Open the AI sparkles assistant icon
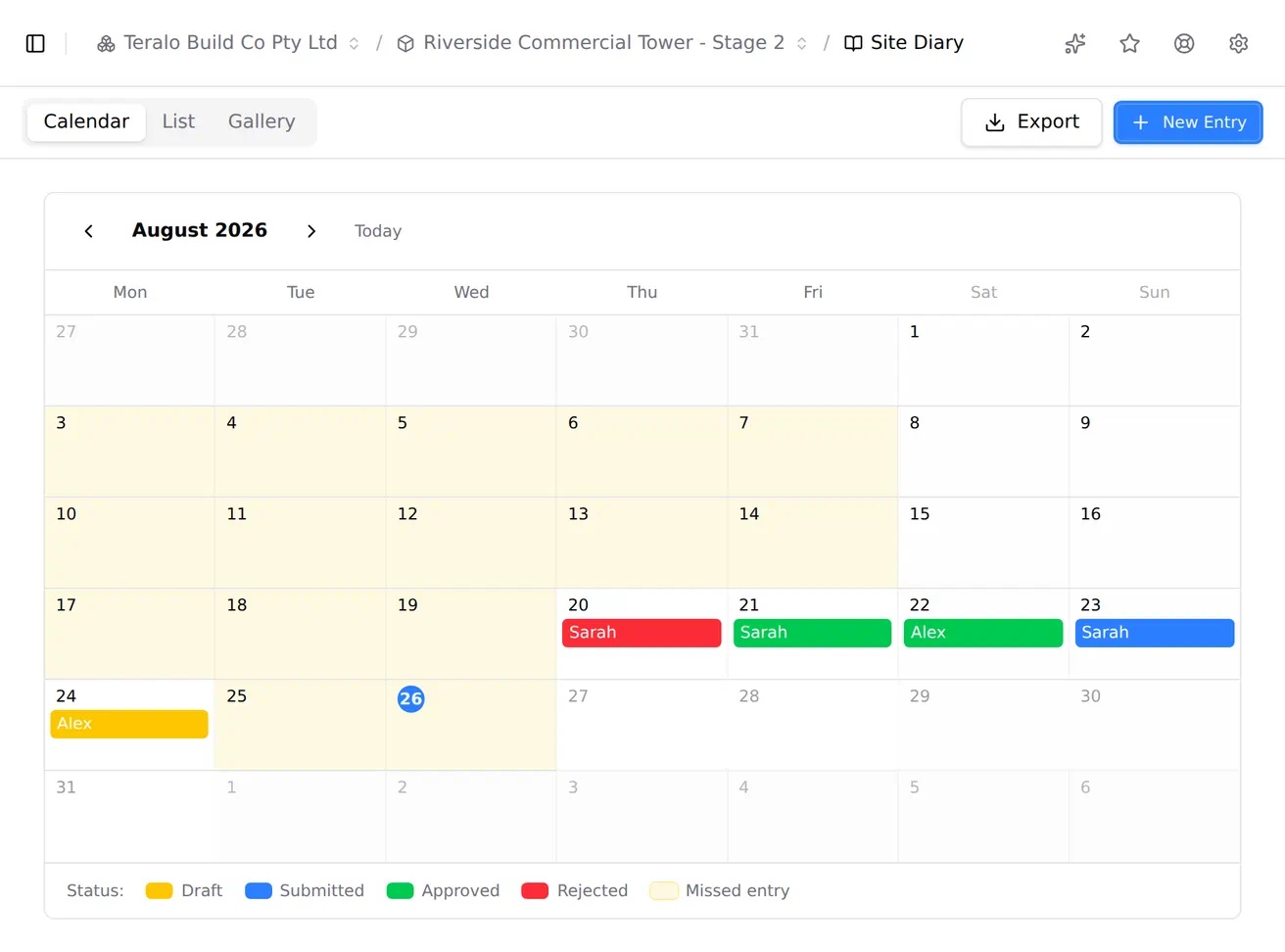 [x=1075, y=43]
